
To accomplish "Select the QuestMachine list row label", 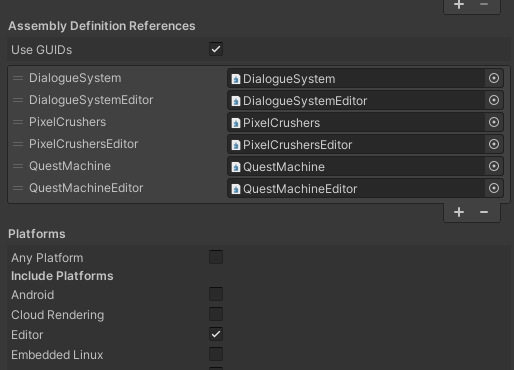I will pos(70,166).
